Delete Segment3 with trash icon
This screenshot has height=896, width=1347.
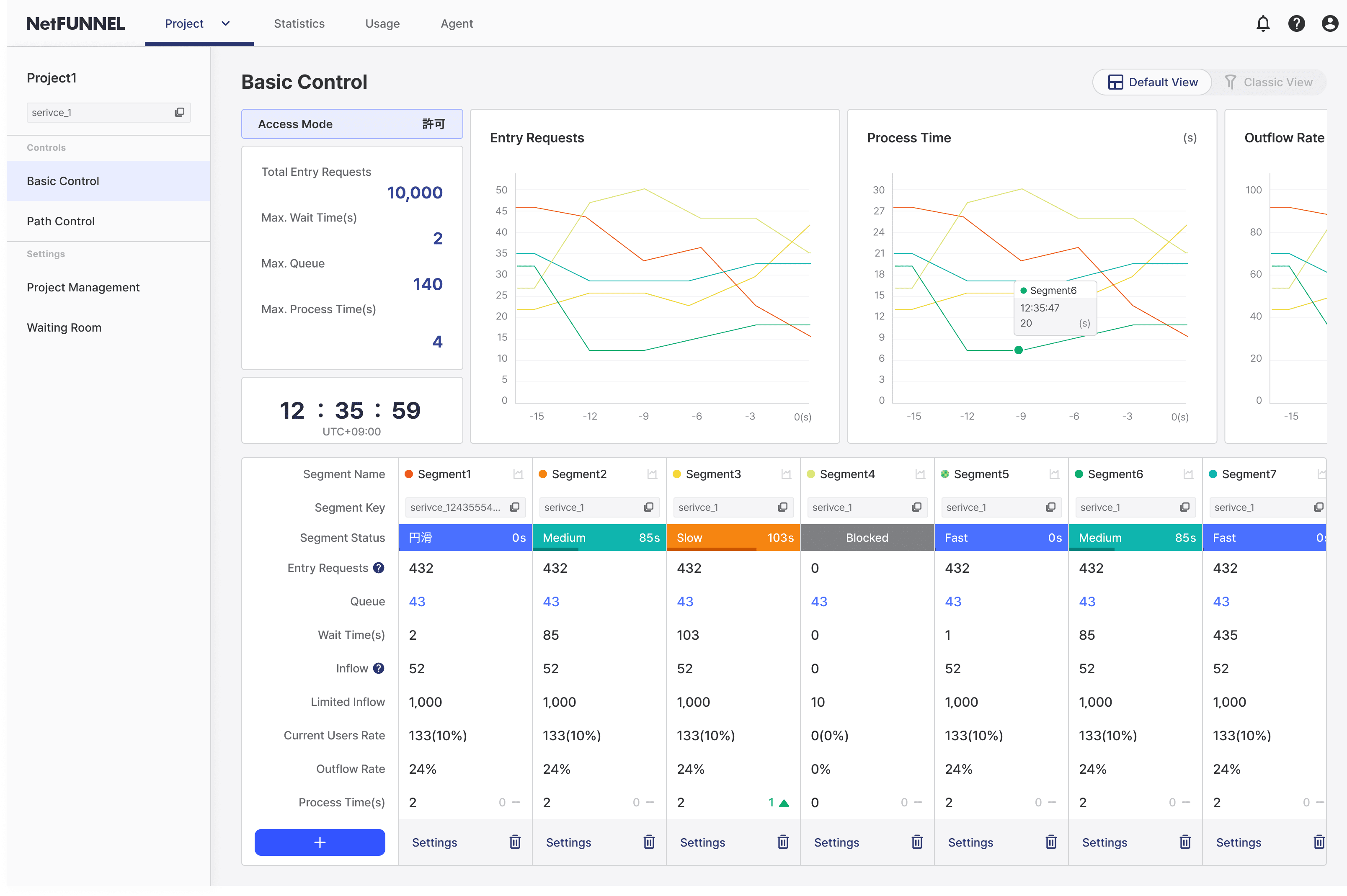[783, 842]
